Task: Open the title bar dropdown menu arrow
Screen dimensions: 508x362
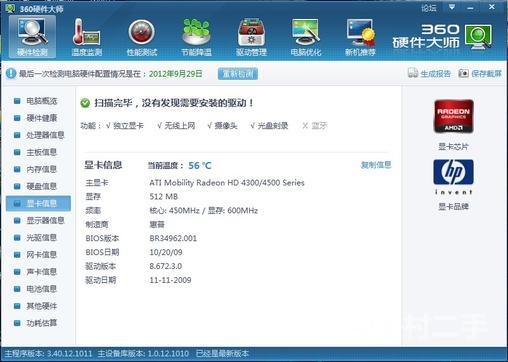Action: point(452,7)
